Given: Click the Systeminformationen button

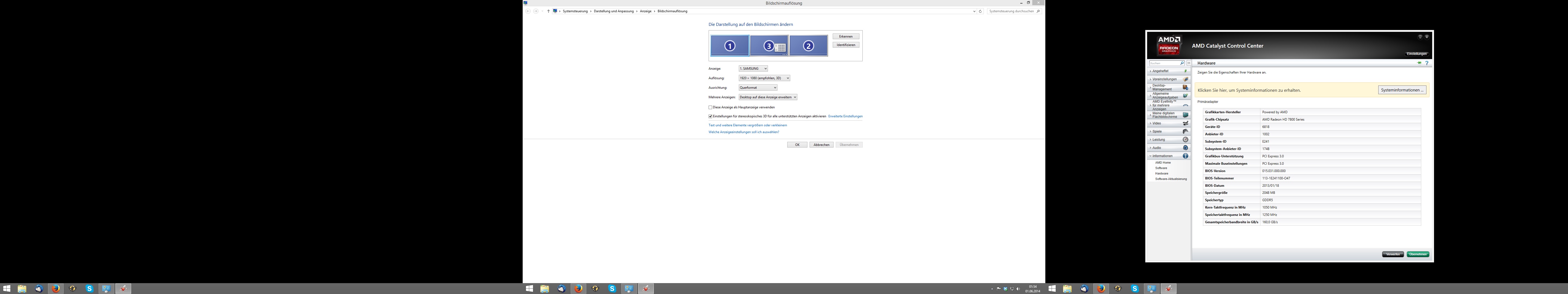Looking at the screenshot, I should (x=1402, y=90).
